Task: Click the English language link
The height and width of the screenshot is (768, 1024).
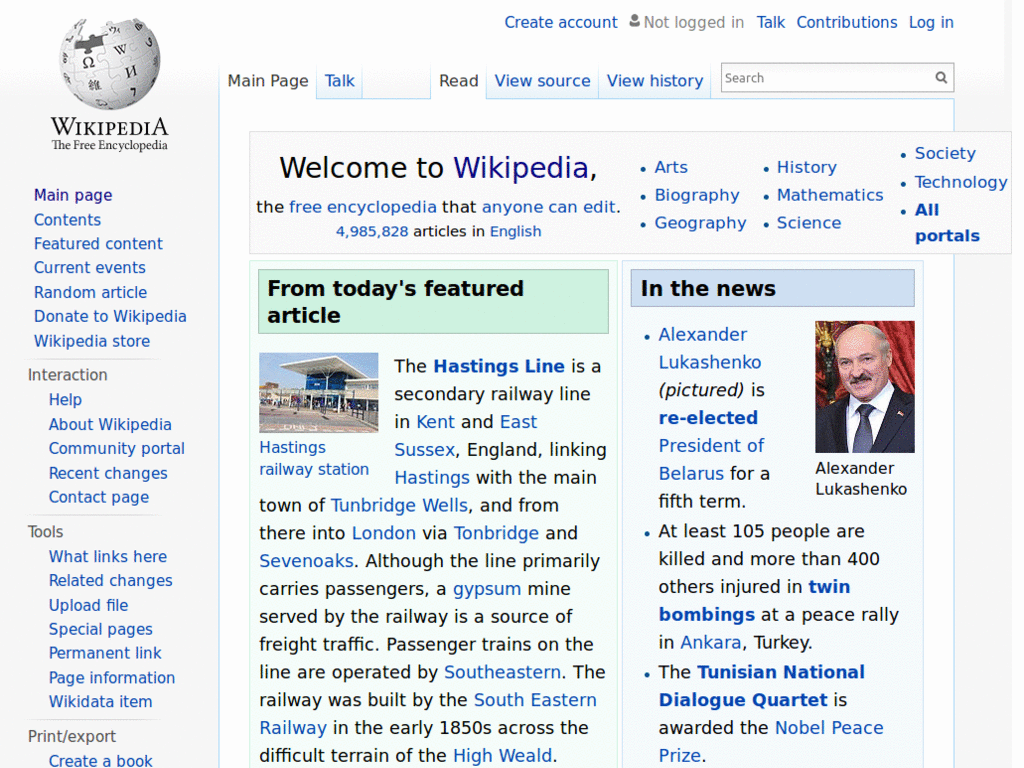Action: pos(515,232)
